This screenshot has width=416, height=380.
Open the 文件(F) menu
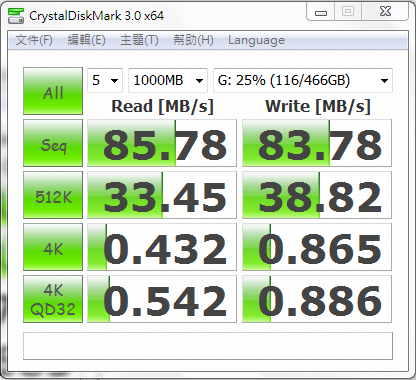pyautogui.click(x=34, y=40)
